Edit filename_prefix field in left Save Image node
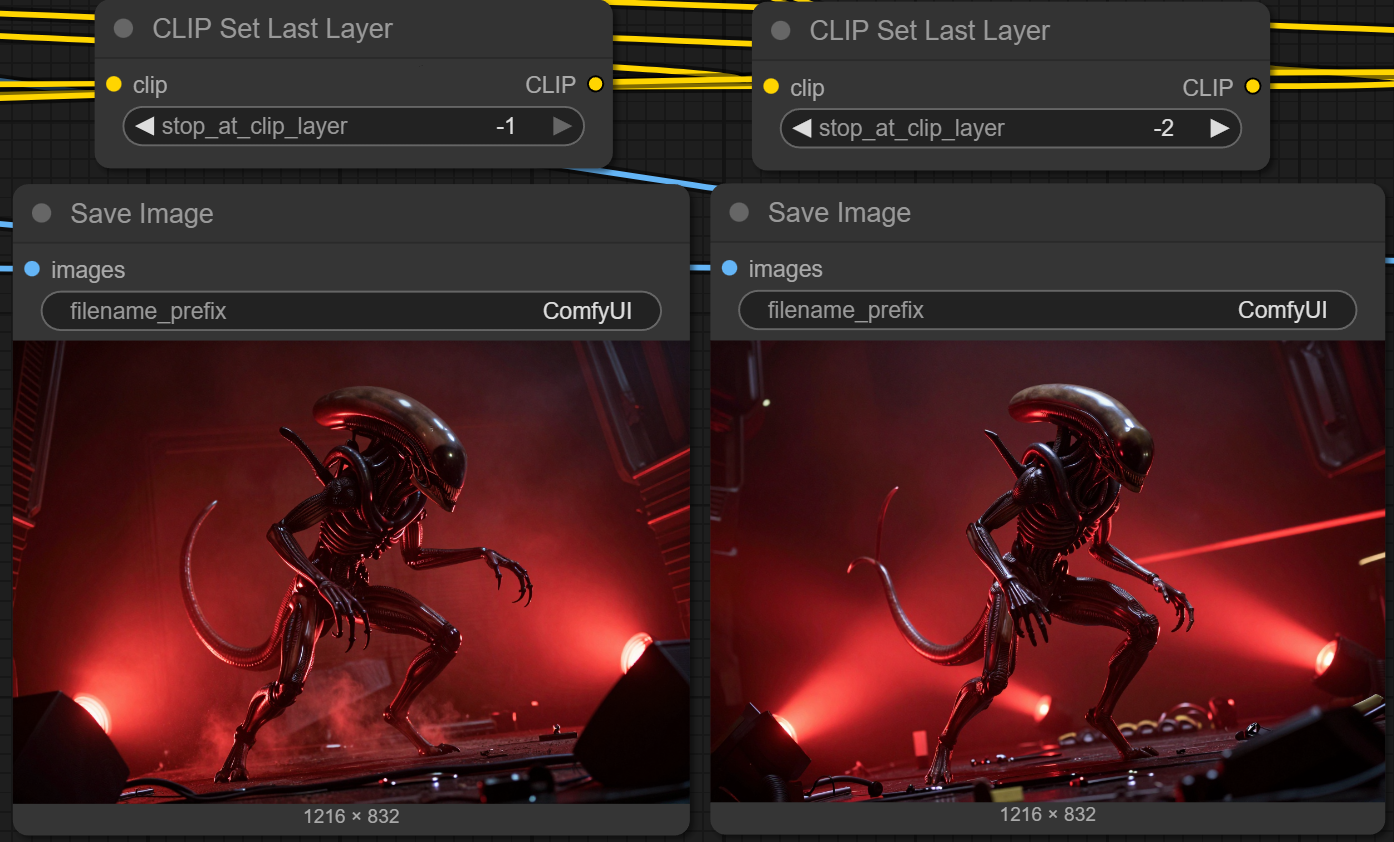The image size is (1394, 842). (x=351, y=311)
